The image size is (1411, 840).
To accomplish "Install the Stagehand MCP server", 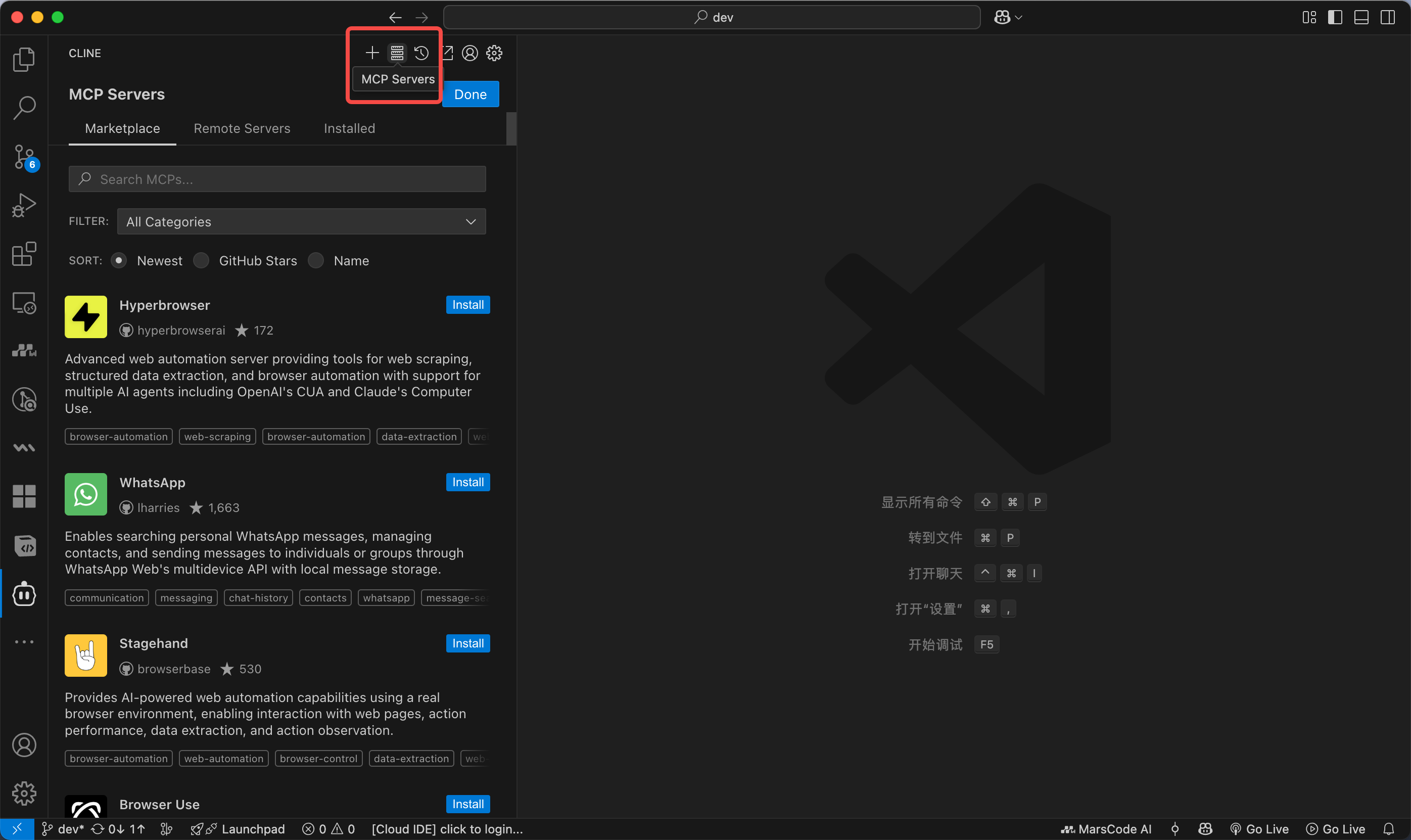I will coord(467,643).
